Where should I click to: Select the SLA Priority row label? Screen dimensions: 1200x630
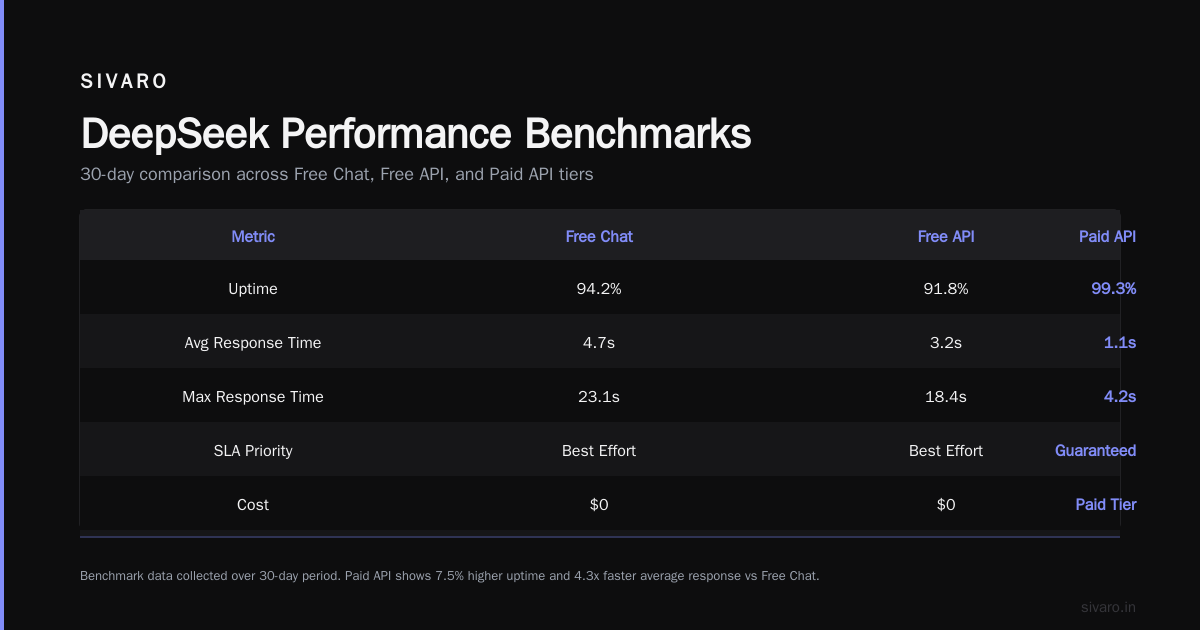pos(253,451)
